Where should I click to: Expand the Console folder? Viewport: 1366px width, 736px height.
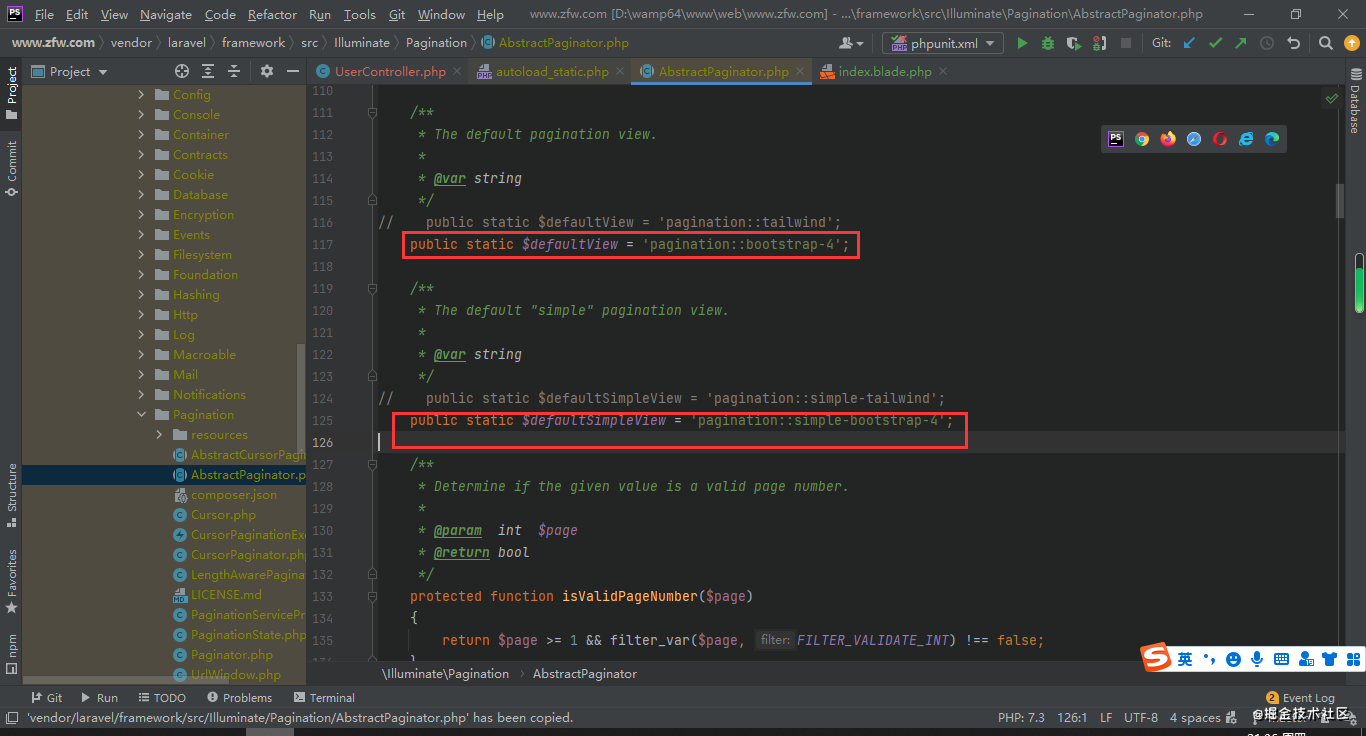pyautogui.click(x=141, y=115)
